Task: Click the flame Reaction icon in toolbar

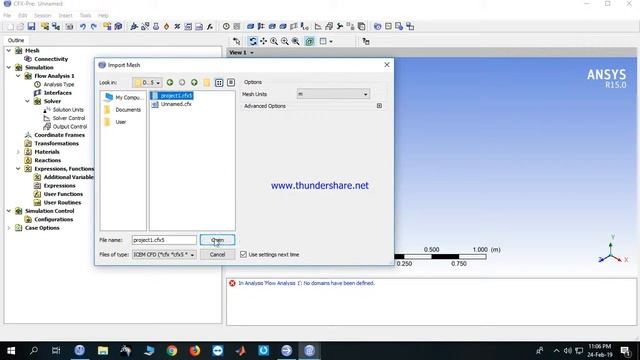Action: pos(167,27)
